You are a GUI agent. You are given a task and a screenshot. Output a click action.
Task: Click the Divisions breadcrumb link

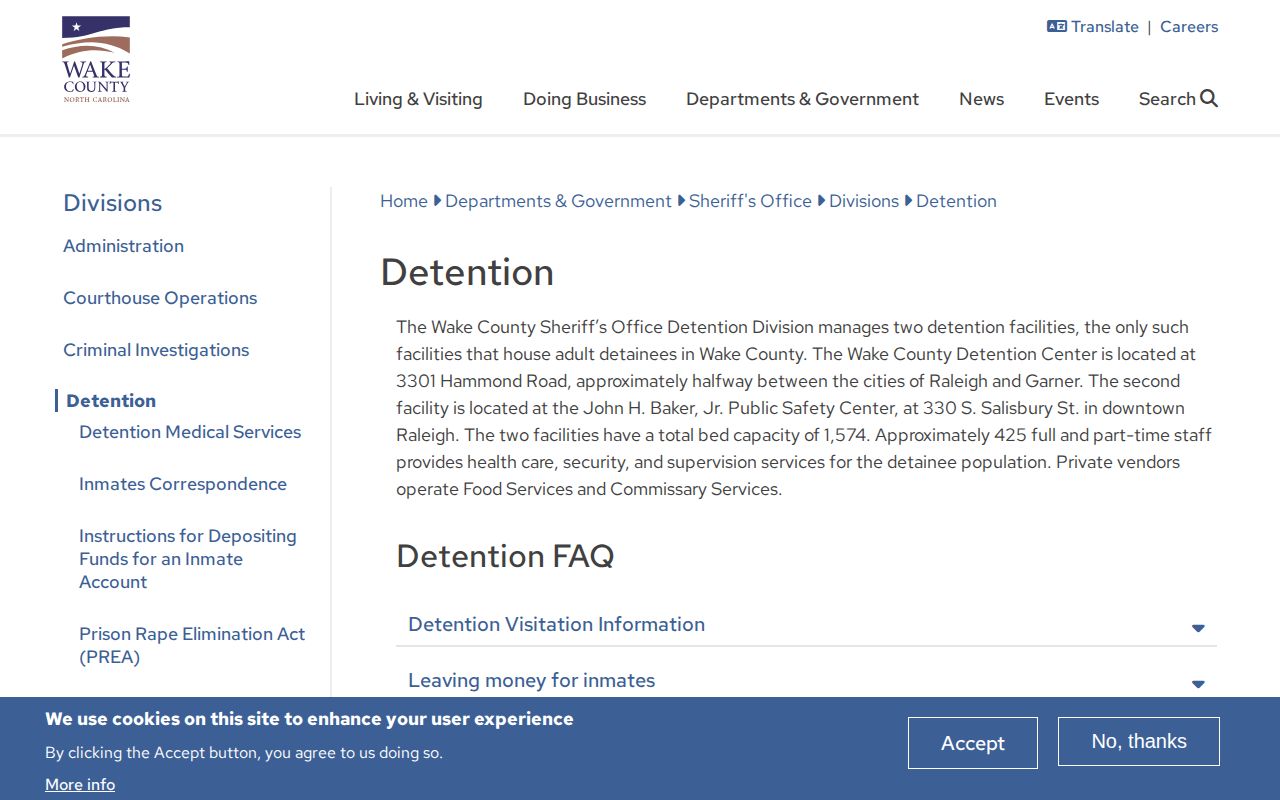pyautogui.click(x=864, y=201)
